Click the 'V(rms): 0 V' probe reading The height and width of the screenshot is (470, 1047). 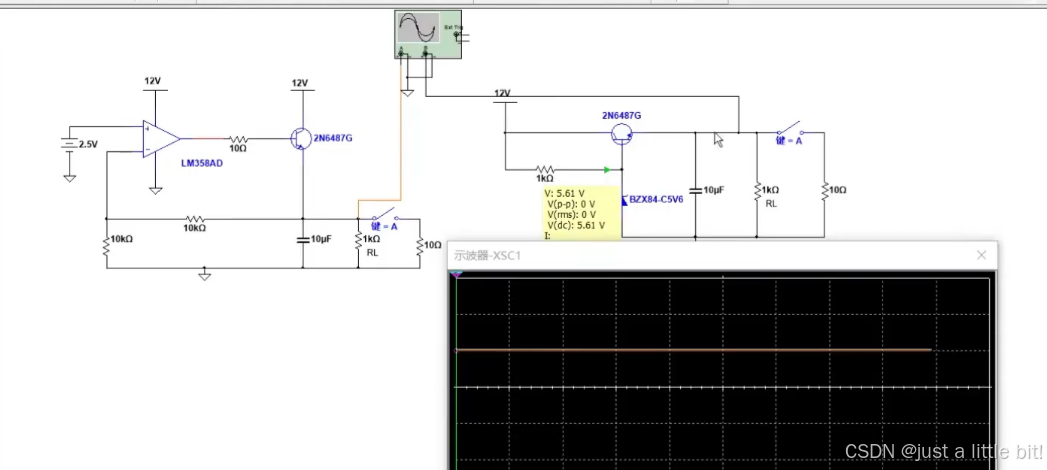(572, 215)
